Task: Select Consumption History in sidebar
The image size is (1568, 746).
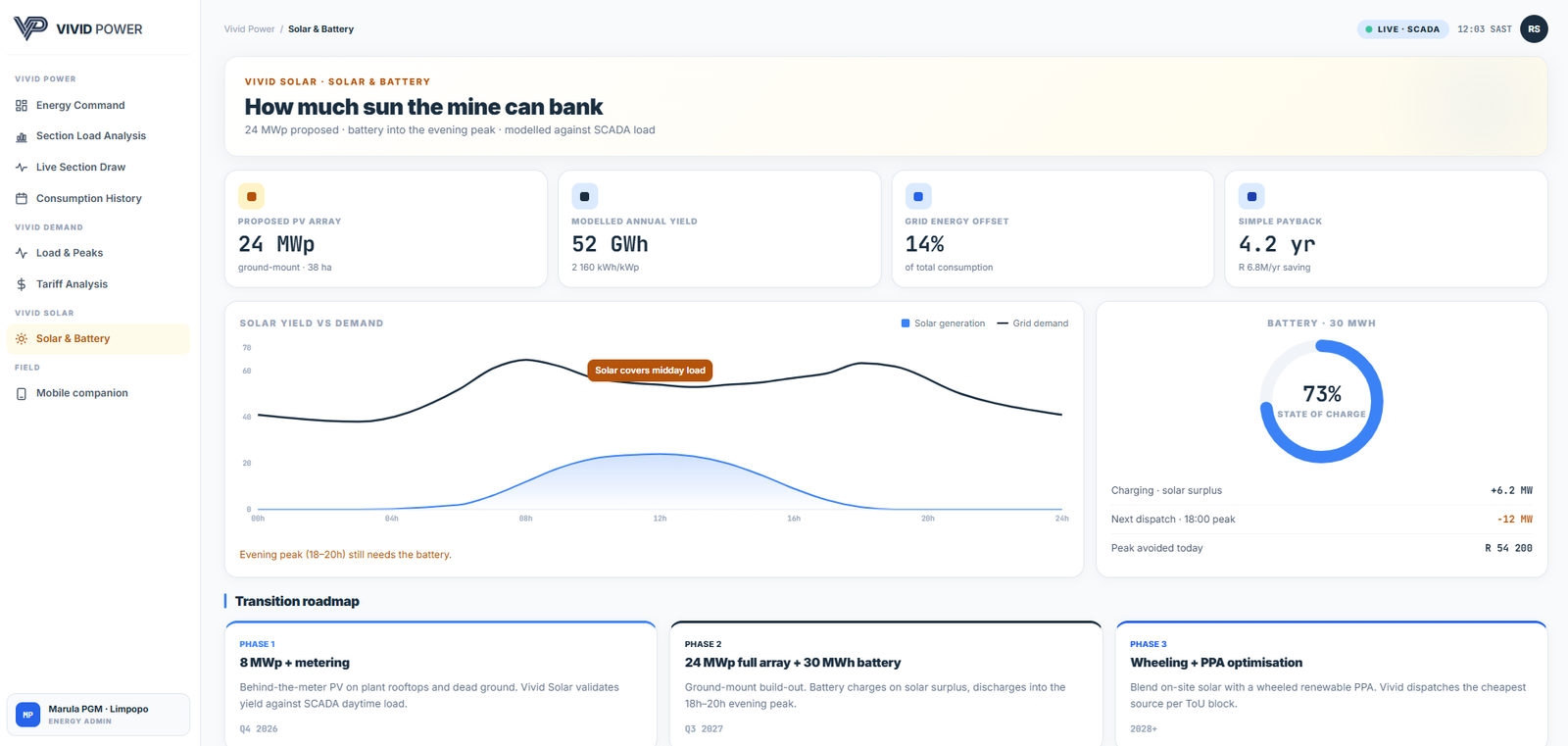Action: coord(98,199)
